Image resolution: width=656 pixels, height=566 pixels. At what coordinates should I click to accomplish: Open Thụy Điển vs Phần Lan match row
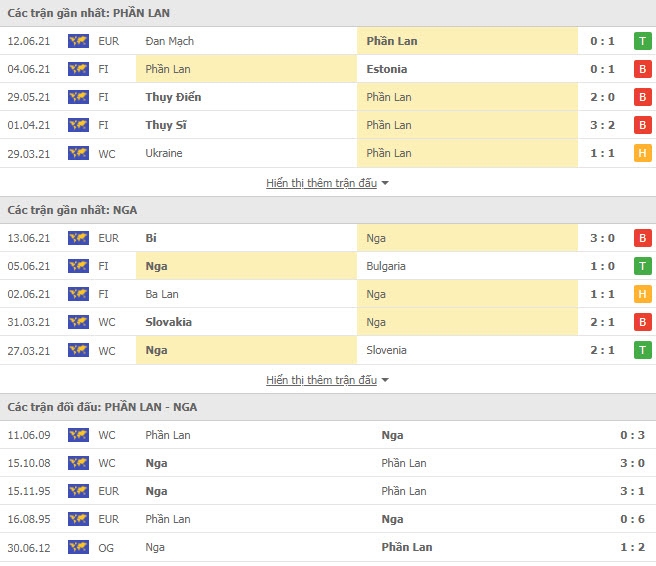tap(328, 97)
